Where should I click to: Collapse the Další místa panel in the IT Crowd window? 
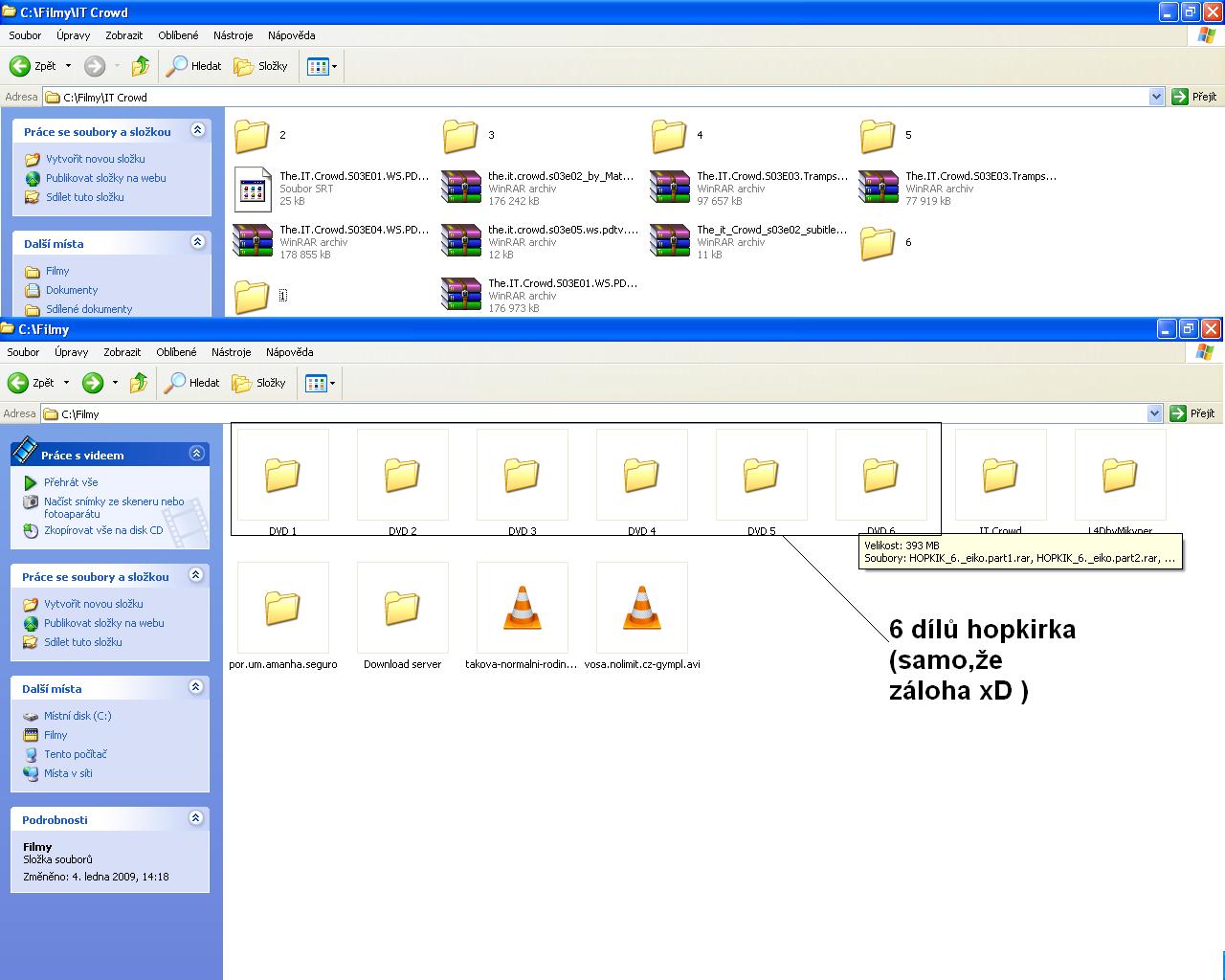(x=198, y=242)
